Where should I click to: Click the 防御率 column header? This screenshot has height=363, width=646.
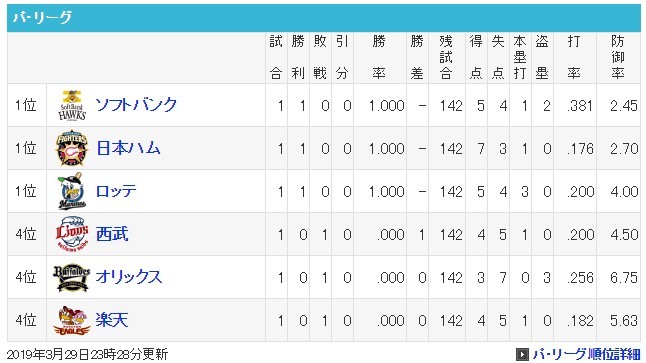tap(618, 57)
